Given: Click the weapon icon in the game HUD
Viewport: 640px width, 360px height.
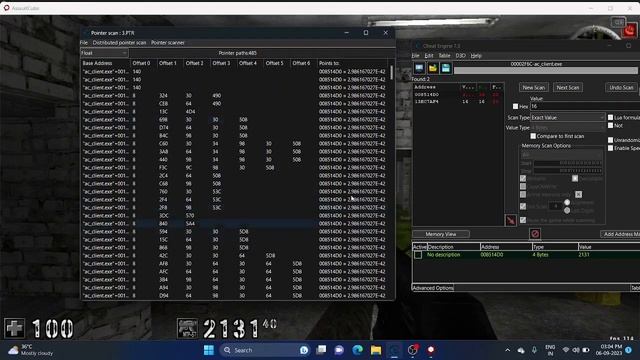Looking at the screenshot, I should [x=187, y=329].
